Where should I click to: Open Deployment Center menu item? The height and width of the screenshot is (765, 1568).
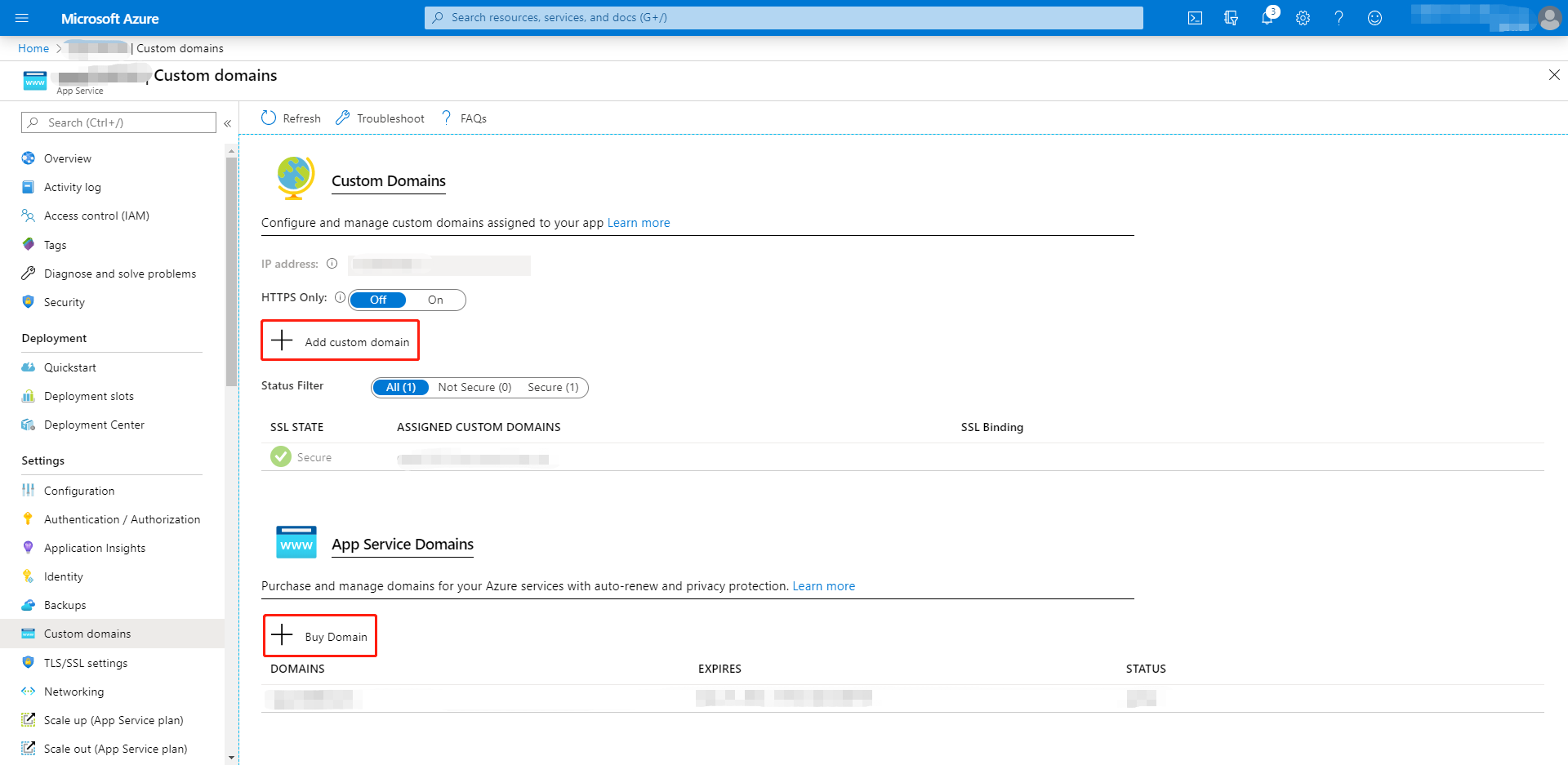pos(94,425)
